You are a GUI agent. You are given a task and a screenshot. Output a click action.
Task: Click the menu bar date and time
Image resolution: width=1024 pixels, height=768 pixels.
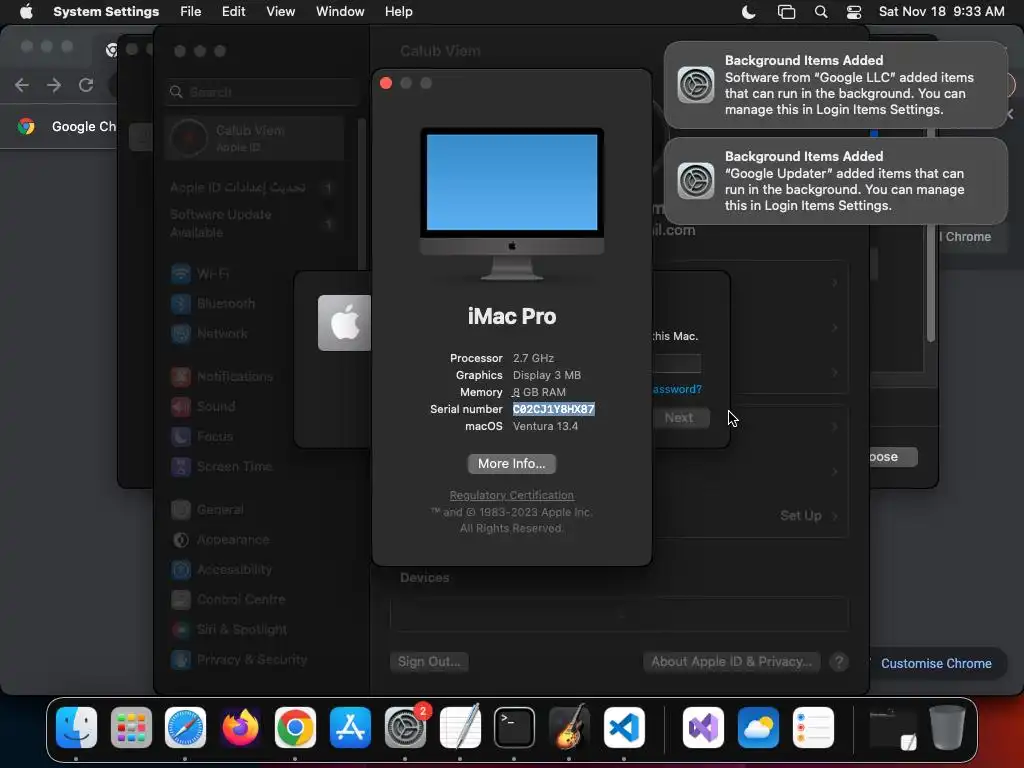click(941, 12)
